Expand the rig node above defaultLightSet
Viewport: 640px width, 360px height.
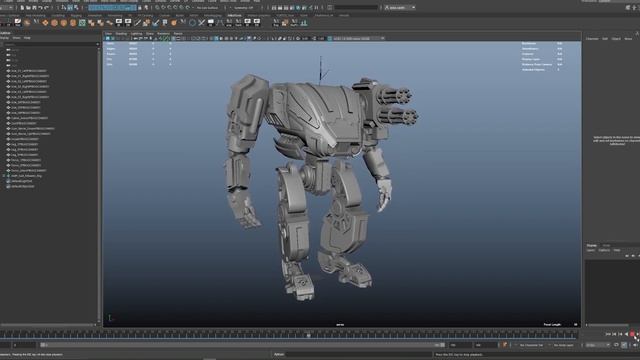click(x=4, y=176)
